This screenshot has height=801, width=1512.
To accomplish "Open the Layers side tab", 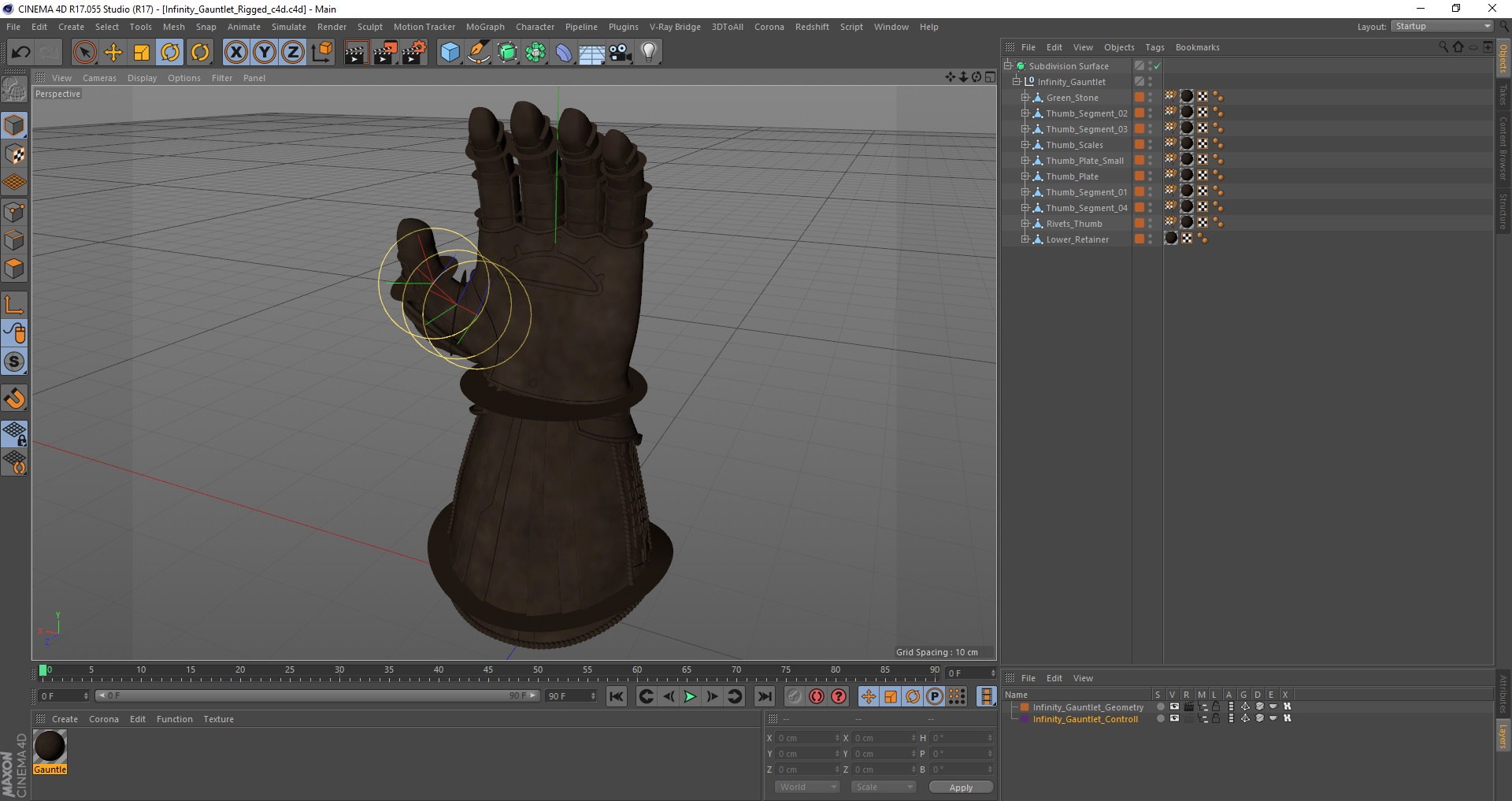I will 1503,736.
